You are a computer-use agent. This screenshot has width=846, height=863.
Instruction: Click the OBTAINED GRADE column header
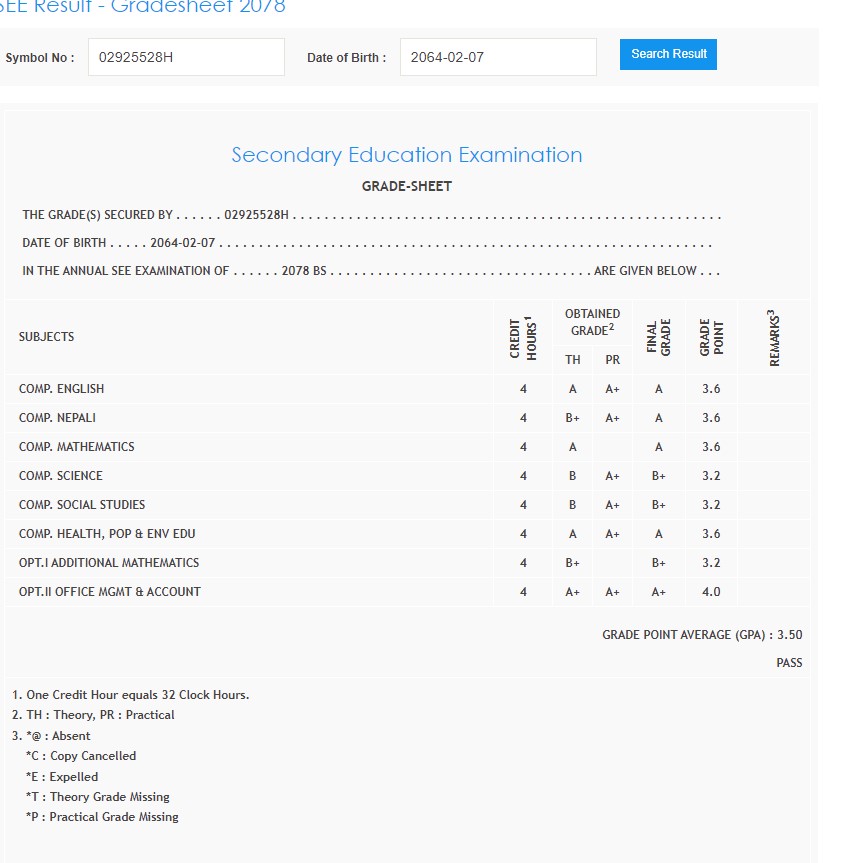point(592,322)
